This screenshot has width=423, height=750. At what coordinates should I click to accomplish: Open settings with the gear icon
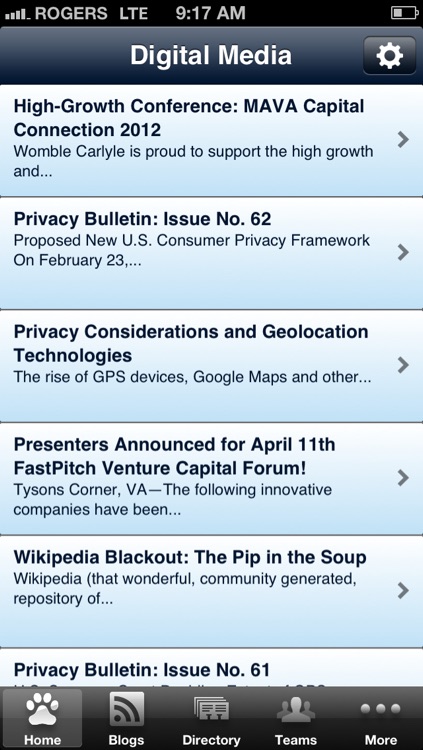tap(389, 55)
